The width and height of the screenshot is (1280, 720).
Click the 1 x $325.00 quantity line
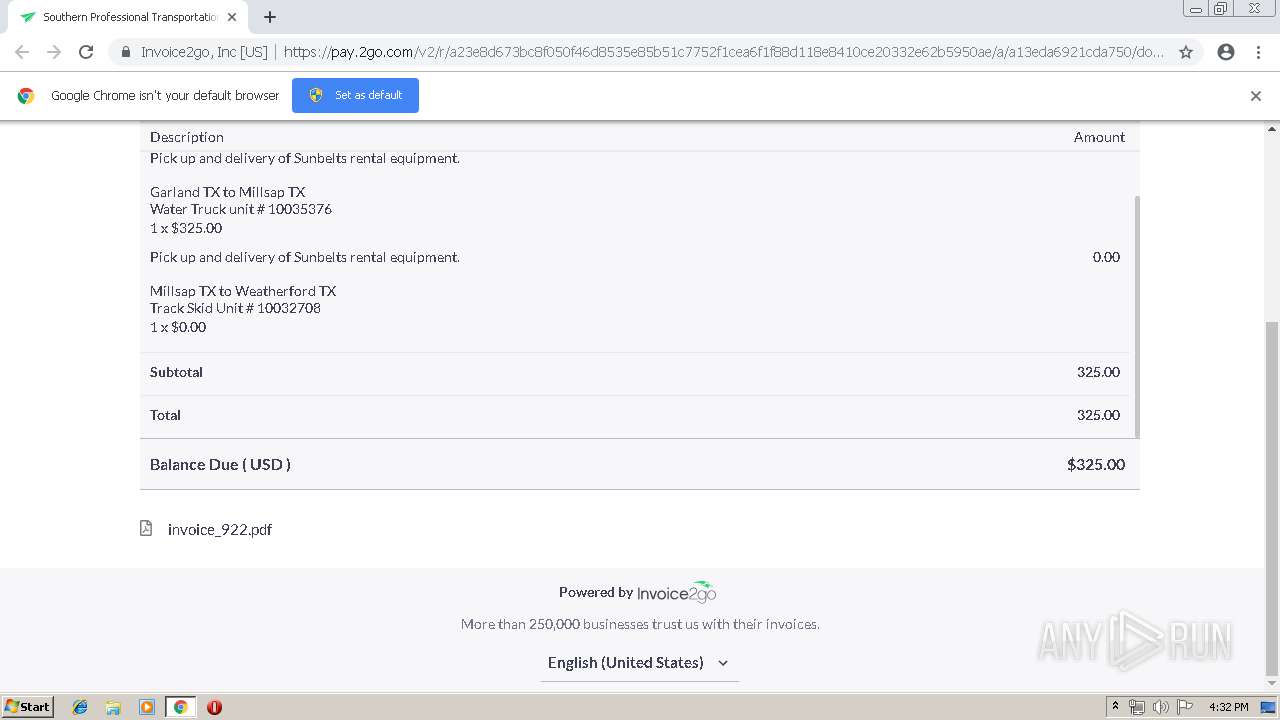click(186, 228)
